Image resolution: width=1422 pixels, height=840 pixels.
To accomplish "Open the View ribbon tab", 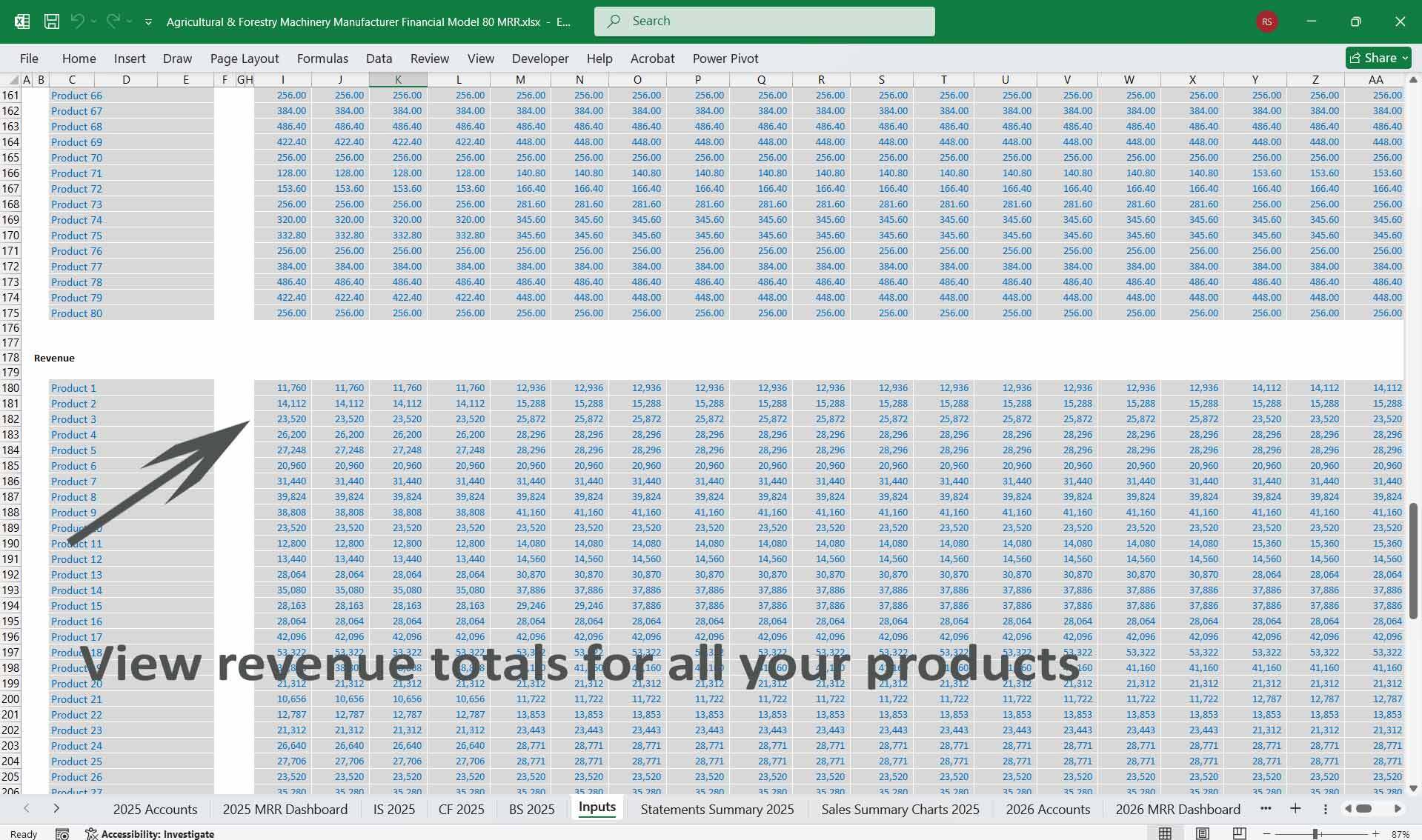I will 480,59.
